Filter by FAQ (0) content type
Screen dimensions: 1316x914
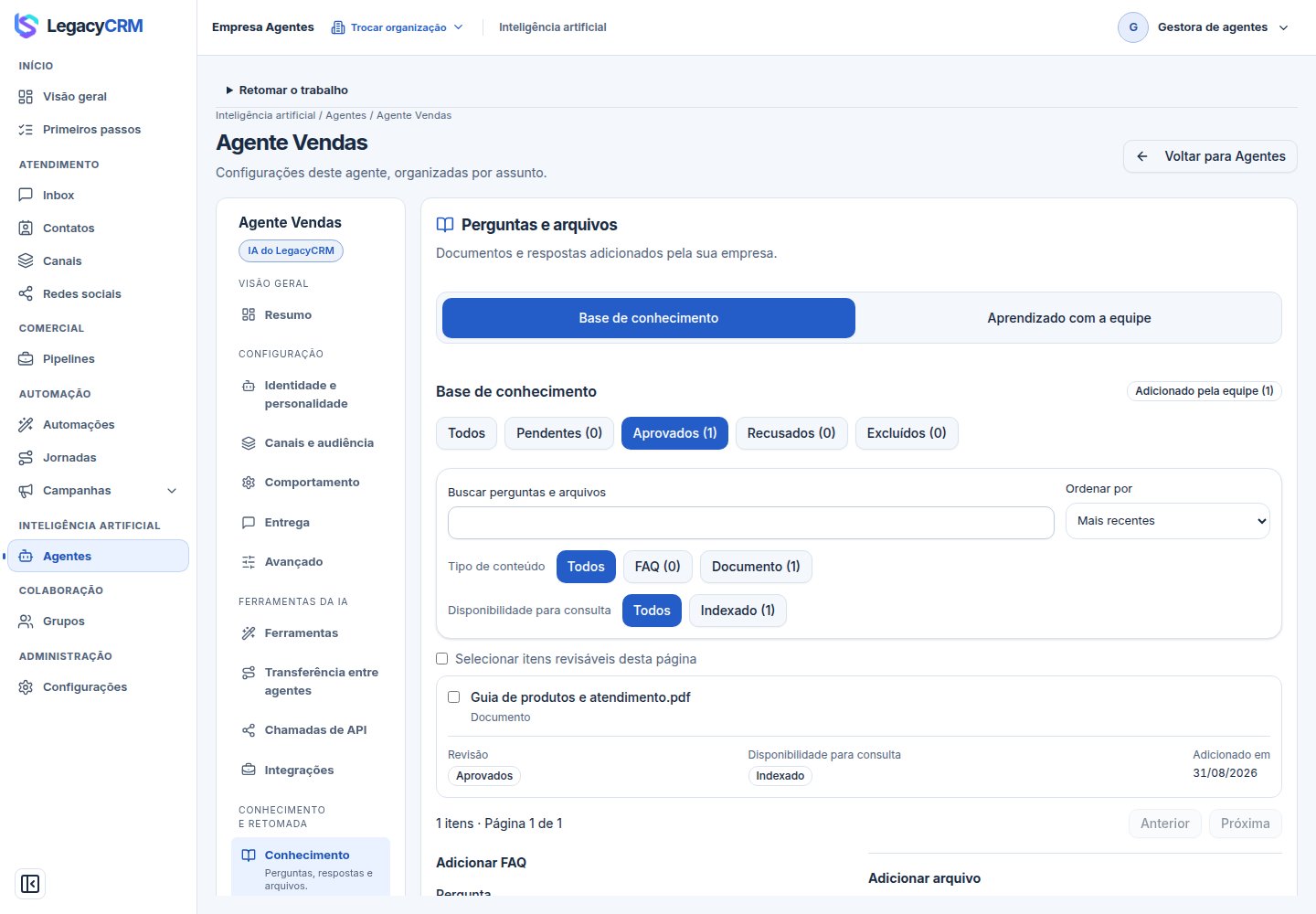tap(658, 567)
